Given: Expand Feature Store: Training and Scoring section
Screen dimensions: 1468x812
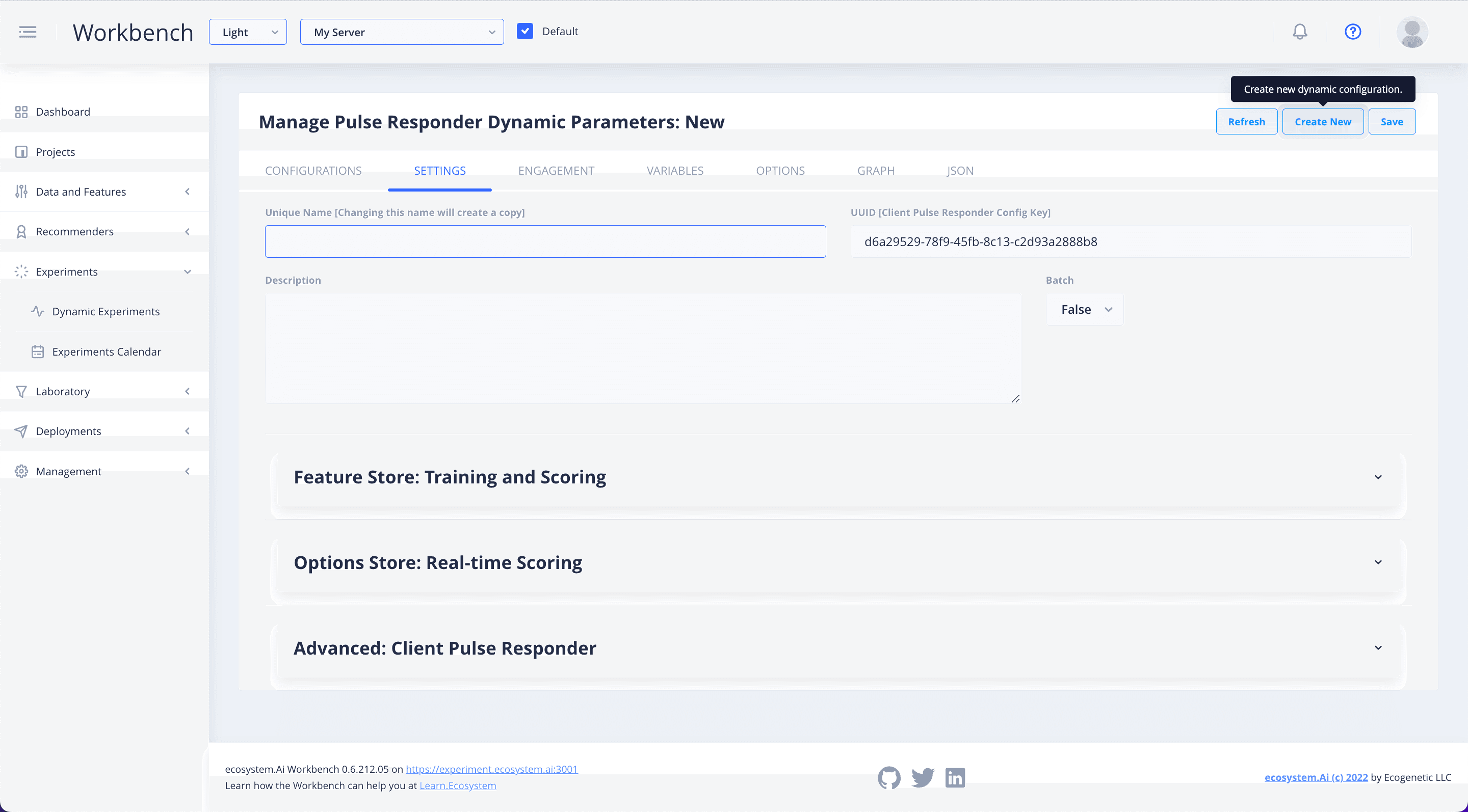Looking at the screenshot, I should 837,477.
